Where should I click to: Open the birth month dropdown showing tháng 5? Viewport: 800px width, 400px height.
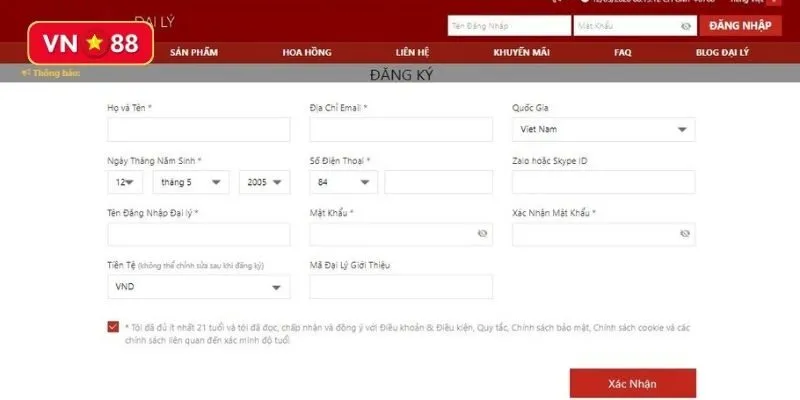(191, 182)
